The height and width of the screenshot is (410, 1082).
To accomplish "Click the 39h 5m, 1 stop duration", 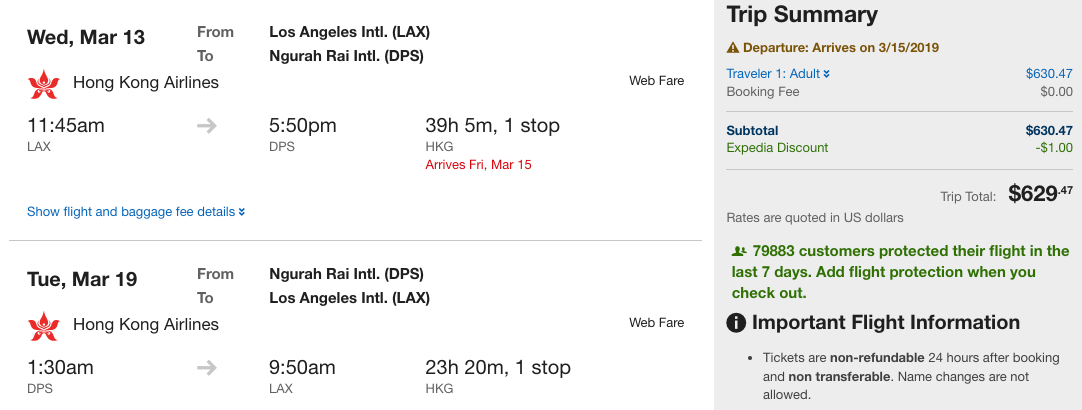I will pos(492,126).
